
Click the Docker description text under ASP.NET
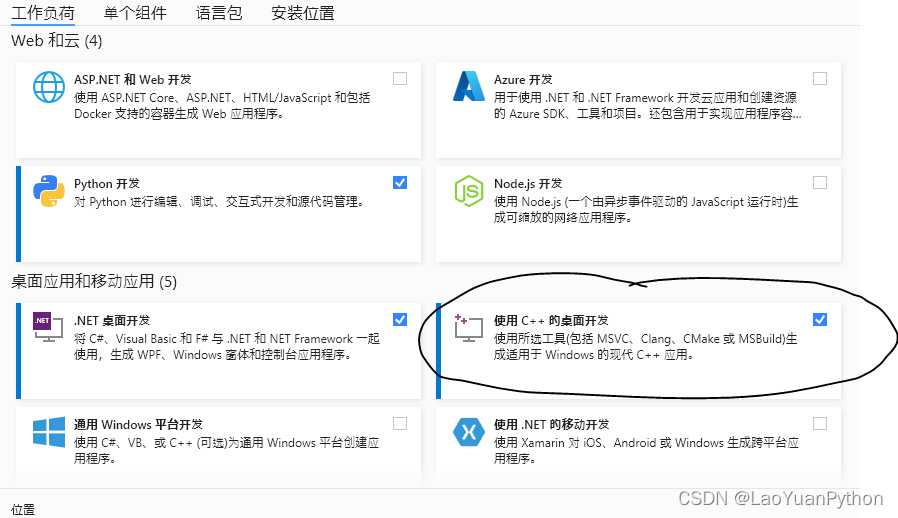pyautogui.click(x=222, y=105)
